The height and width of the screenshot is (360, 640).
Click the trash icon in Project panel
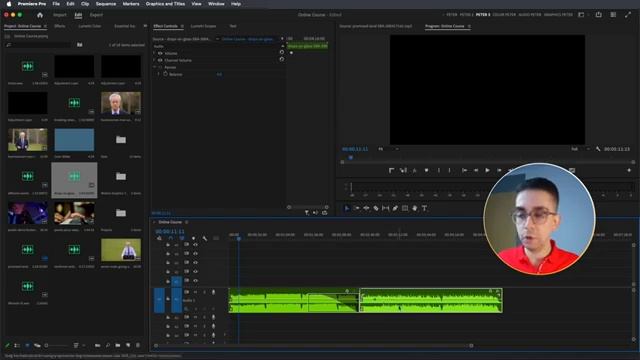[x=138, y=345]
